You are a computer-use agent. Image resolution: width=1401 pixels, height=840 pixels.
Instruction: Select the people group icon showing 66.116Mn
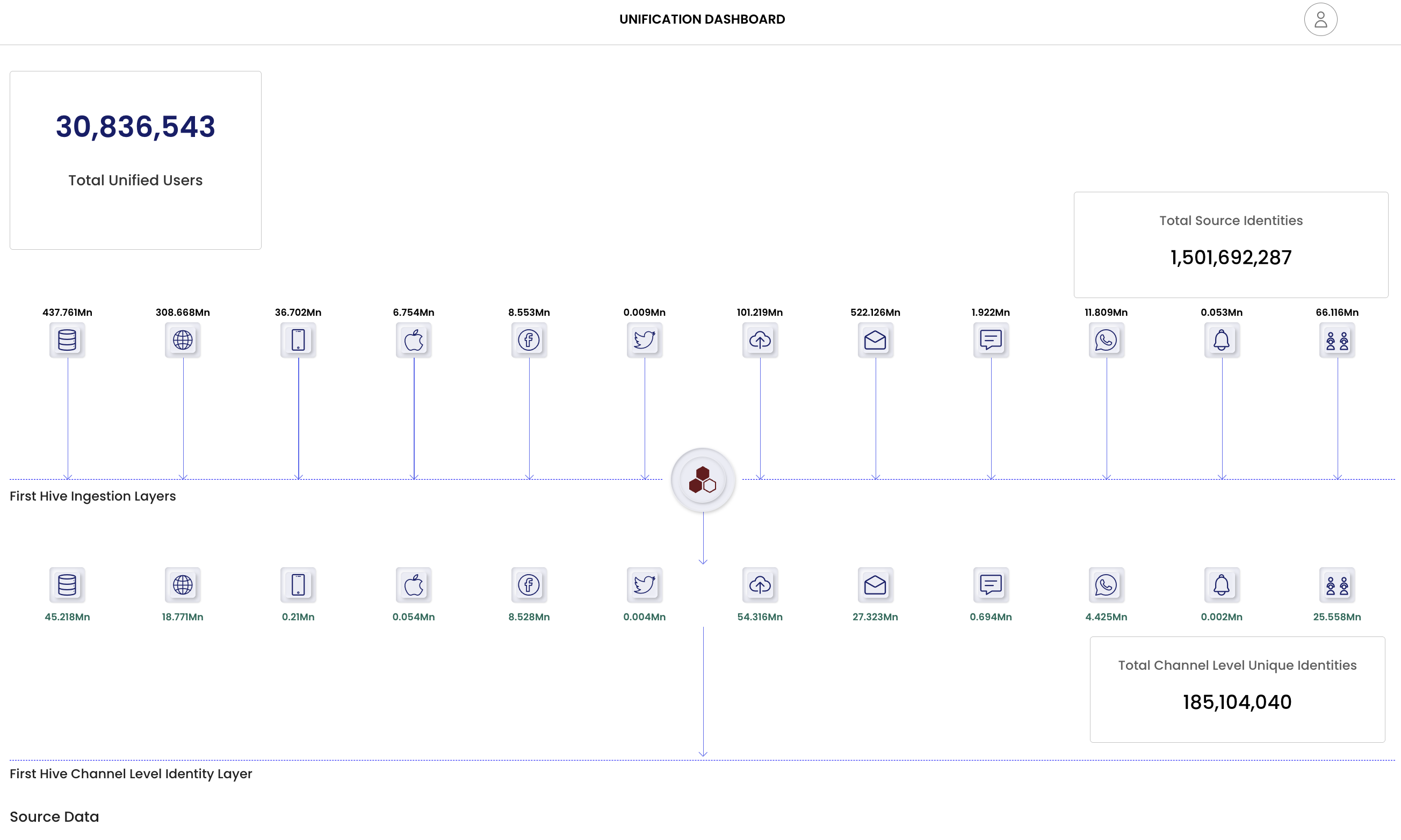tap(1337, 340)
